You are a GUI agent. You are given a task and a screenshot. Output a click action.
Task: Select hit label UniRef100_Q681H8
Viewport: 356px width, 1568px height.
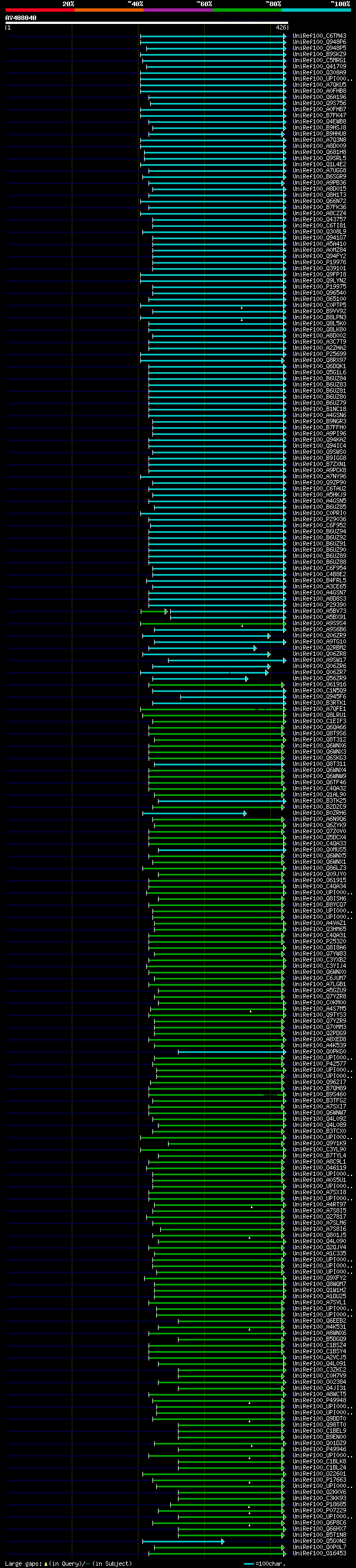tap(319, 152)
